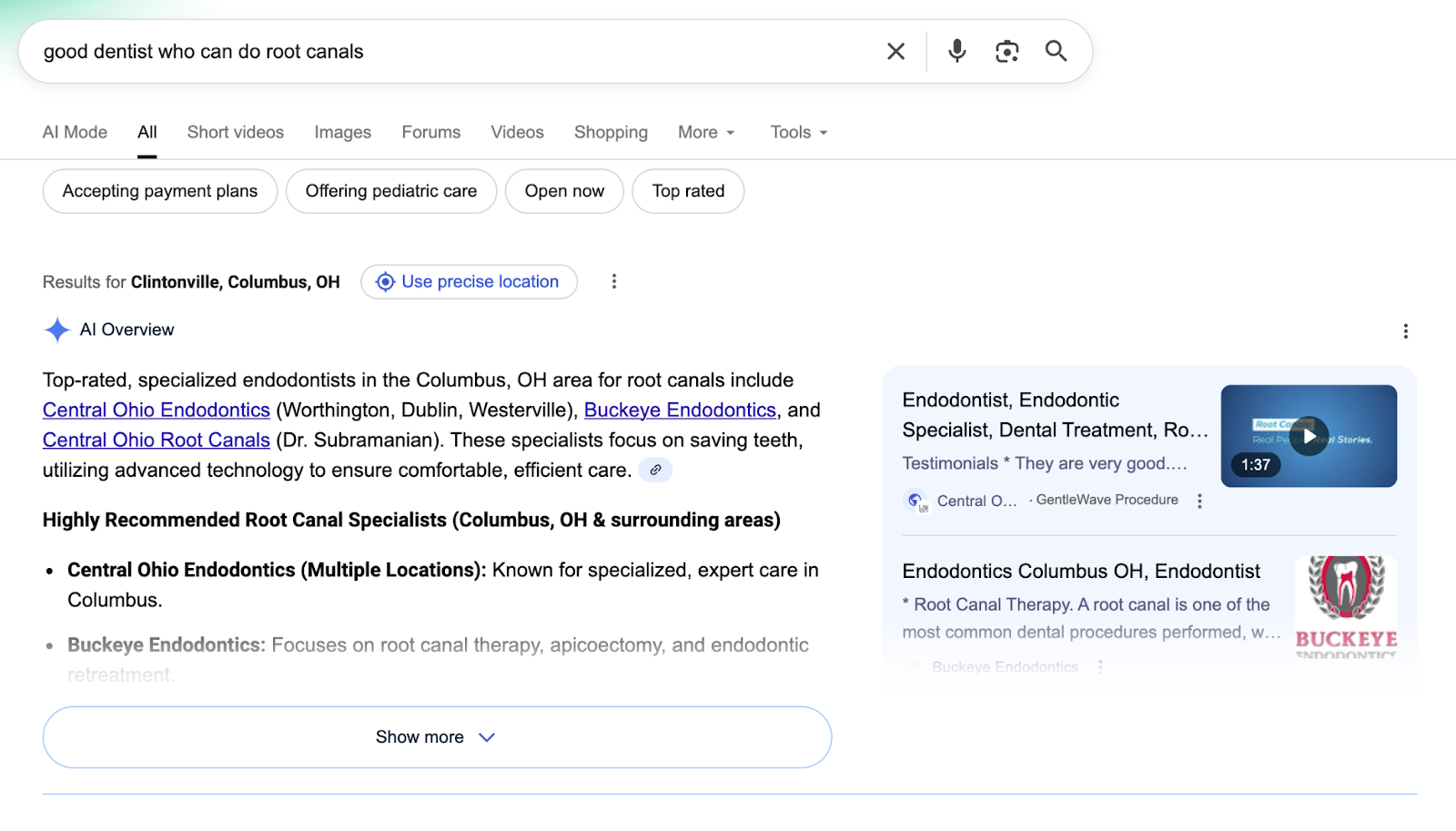Switch to the Videos tab
The height and width of the screenshot is (831, 1456).
[518, 133]
